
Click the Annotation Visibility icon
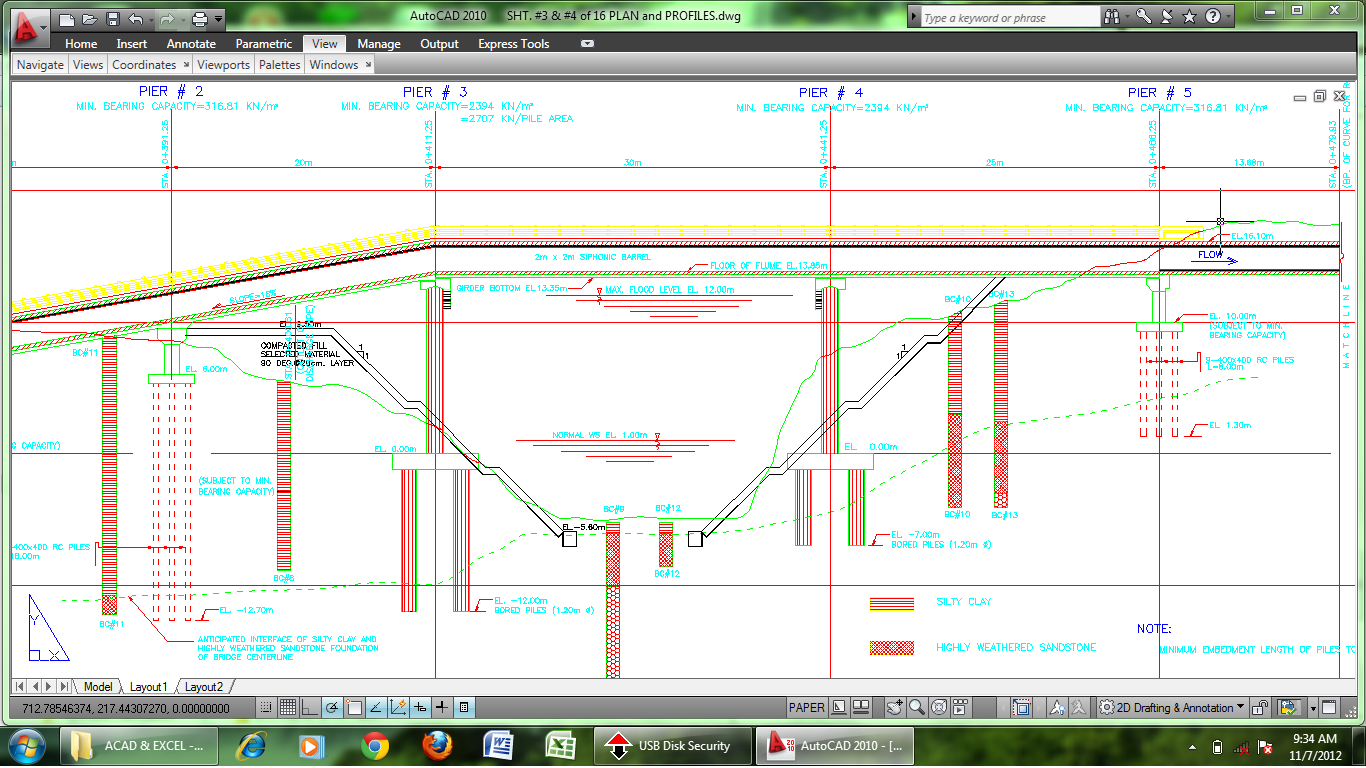(x=1057, y=708)
